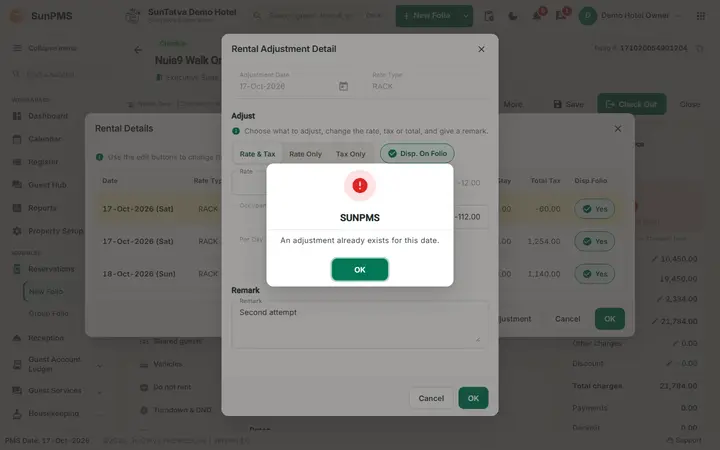
Task: Switch to the Rate Only tab
Action: (305, 154)
